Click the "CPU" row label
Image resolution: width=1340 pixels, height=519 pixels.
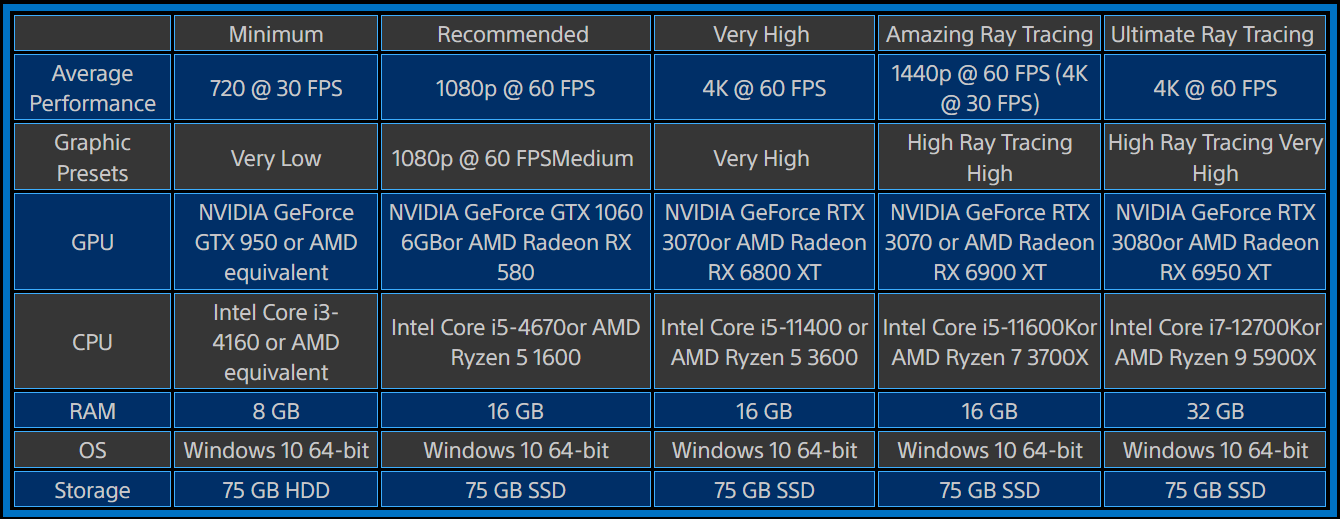tap(92, 342)
